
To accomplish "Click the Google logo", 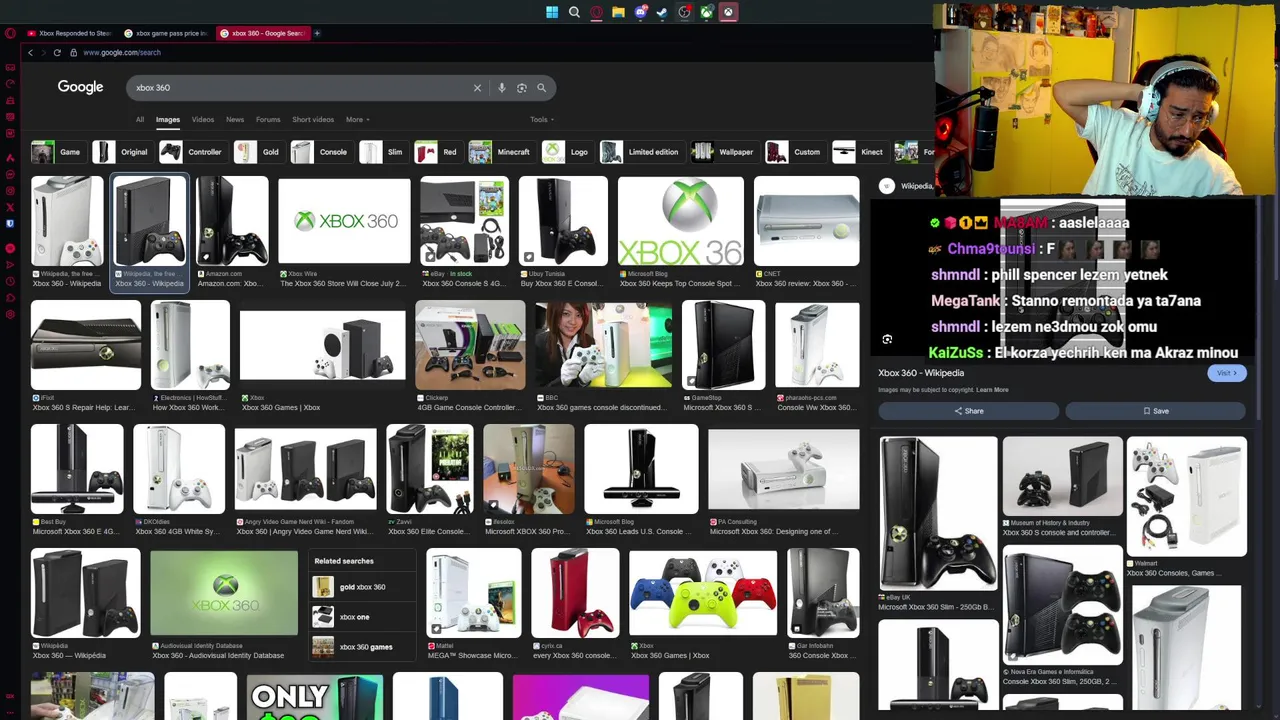I will click(x=80, y=87).
